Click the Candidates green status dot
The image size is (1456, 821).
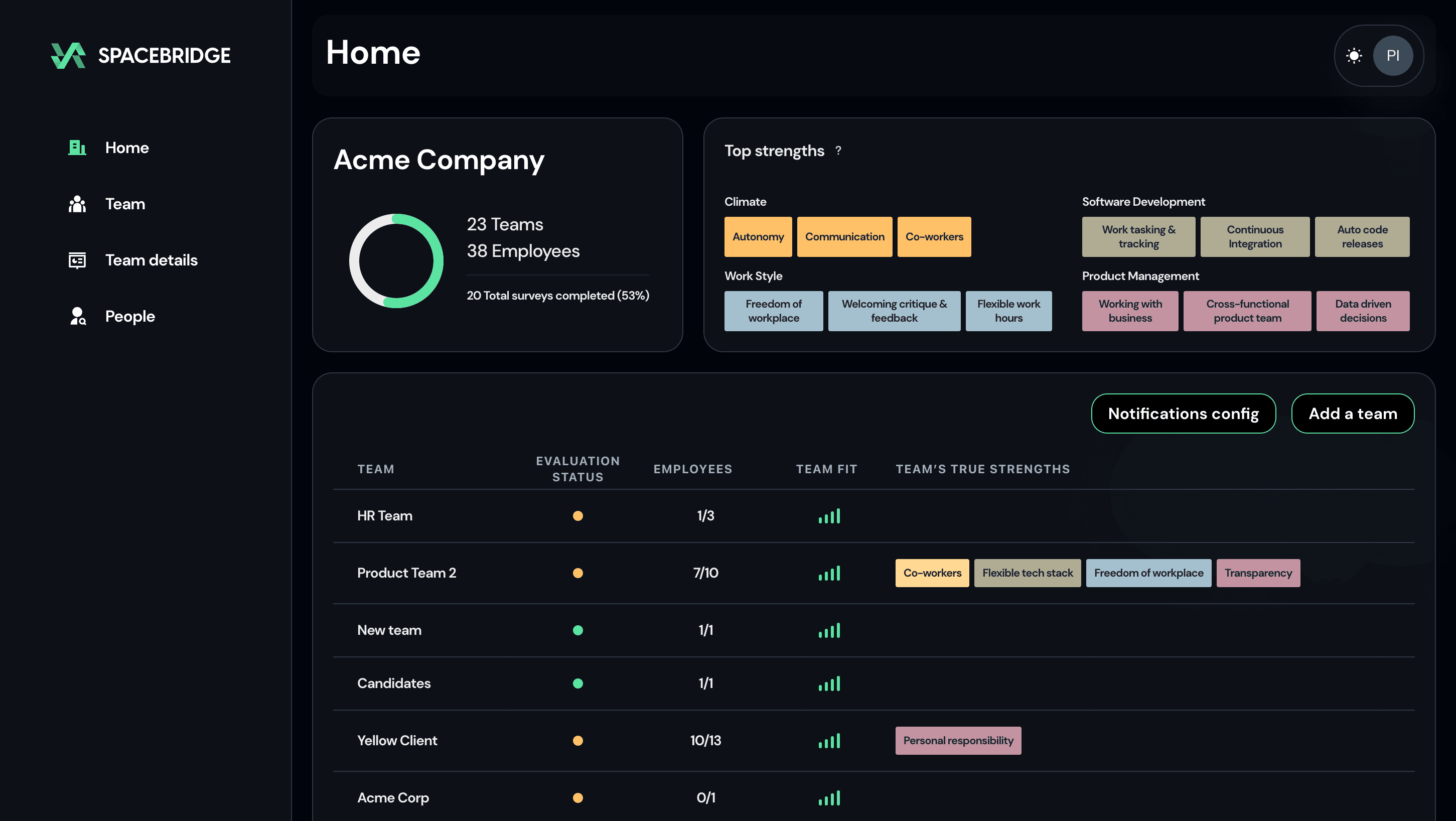pyautogui.click(x=577, y=683)
